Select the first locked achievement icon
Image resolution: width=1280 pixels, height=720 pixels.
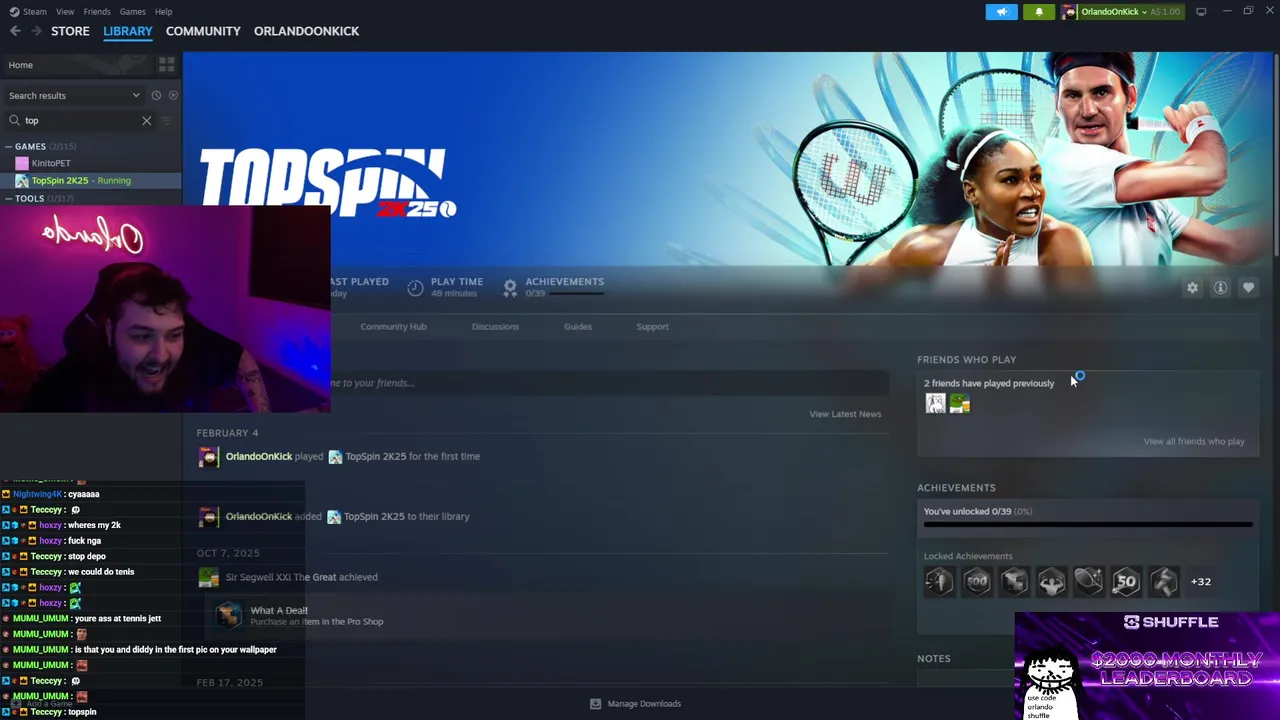pos(939,581)
